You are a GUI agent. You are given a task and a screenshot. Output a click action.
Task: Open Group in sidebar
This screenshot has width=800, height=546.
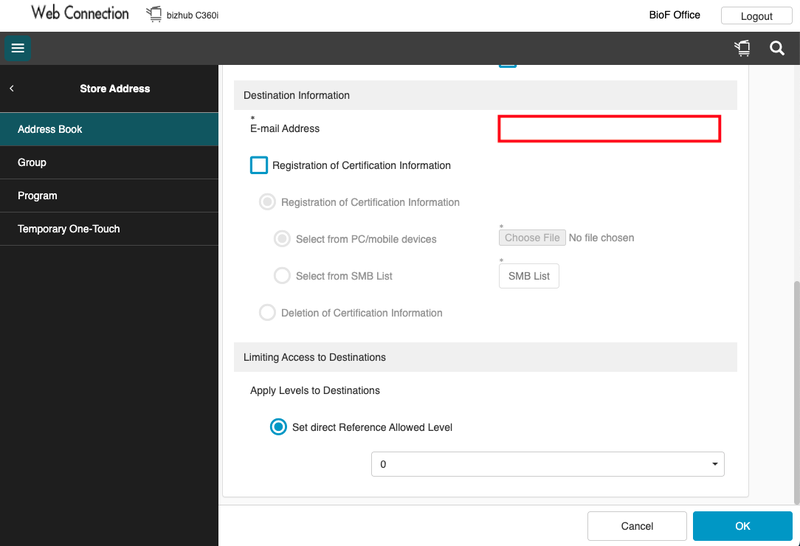tap(109, 162)
